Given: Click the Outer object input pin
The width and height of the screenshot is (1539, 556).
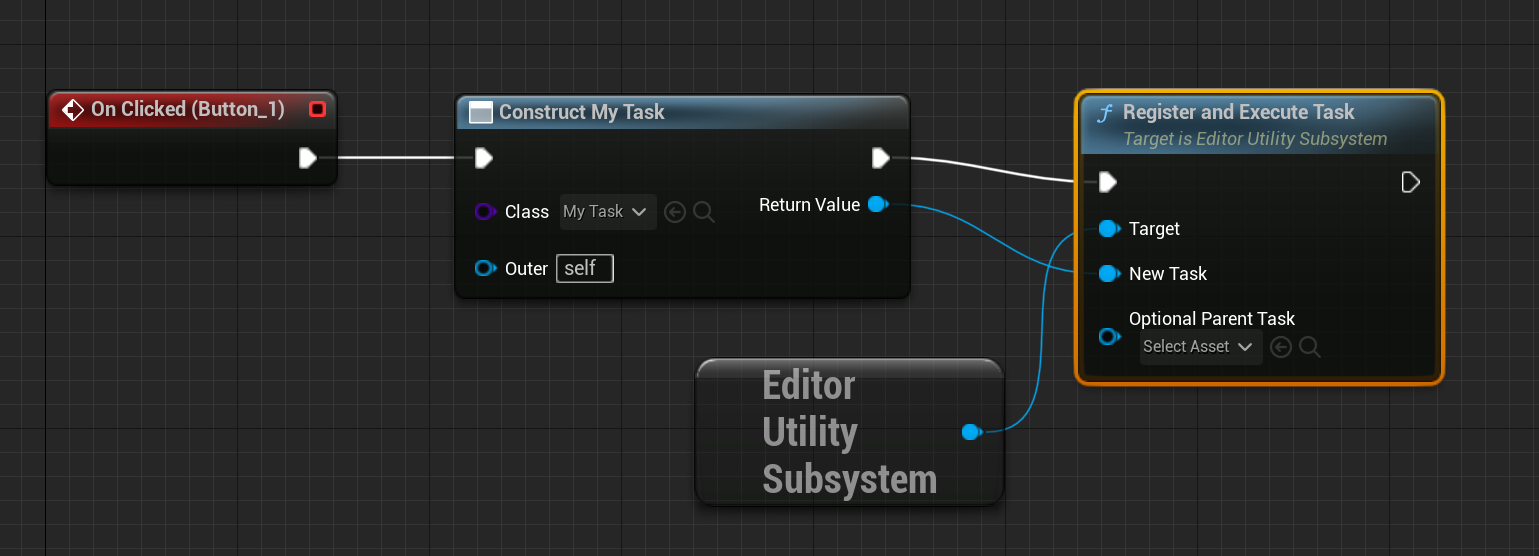Looking at the screenshot, I should pos(485,268).
